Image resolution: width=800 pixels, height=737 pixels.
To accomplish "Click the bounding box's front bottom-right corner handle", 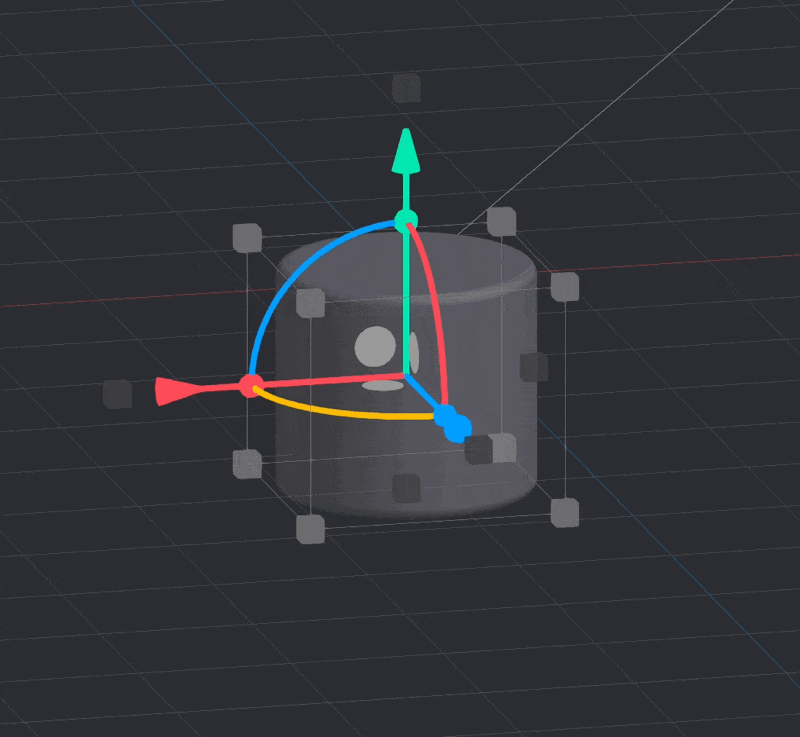I will coord(565,513).
